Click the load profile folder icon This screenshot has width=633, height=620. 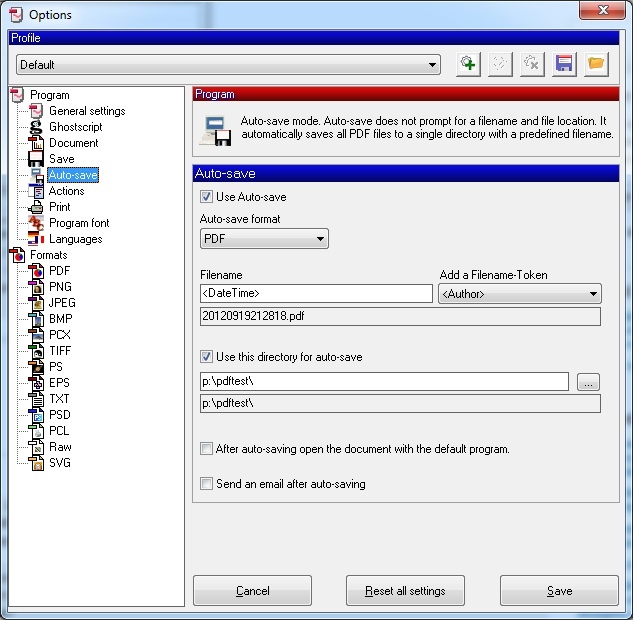point(596,64)
